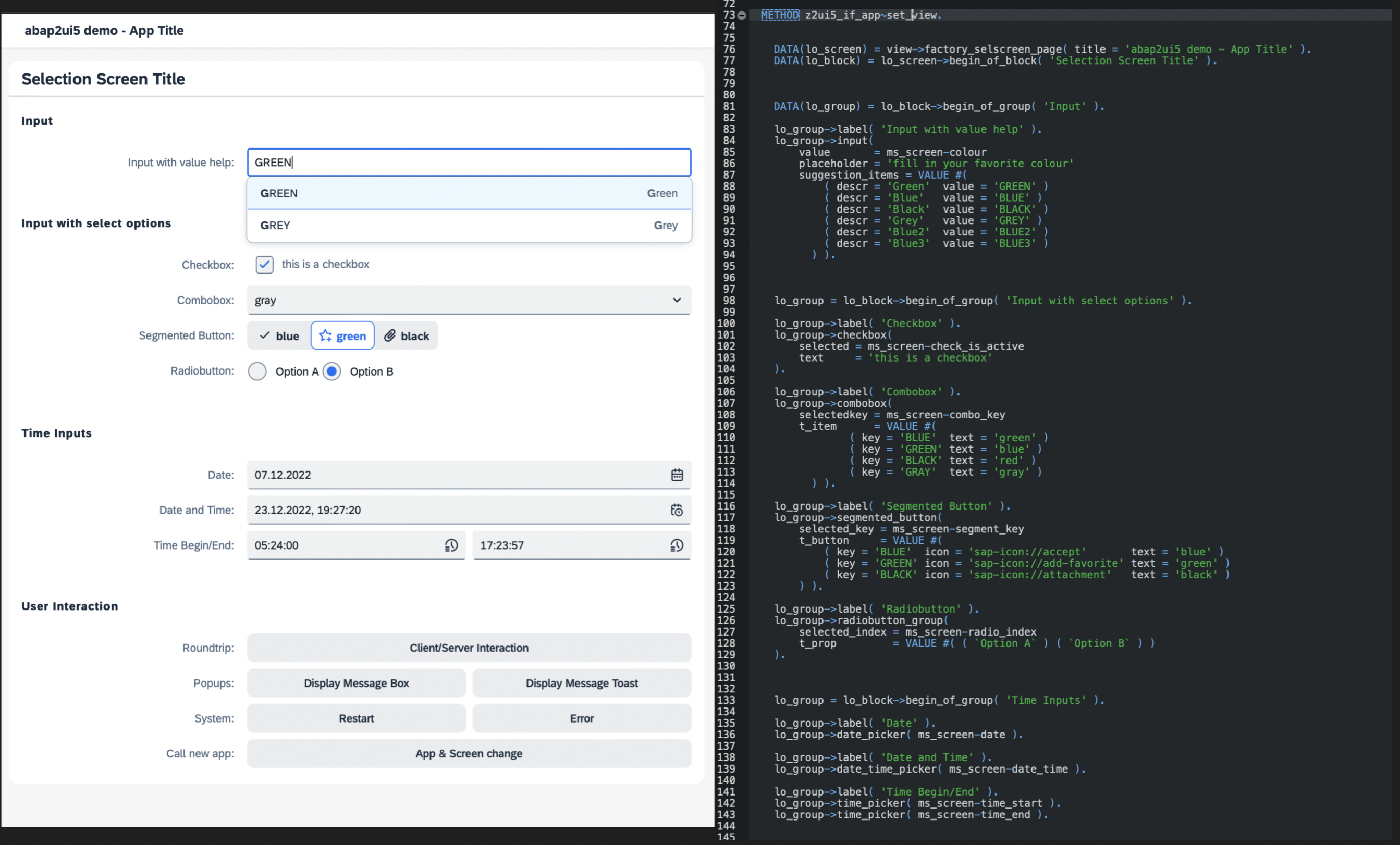This screenshot has height=845, width=1400.
Task: Click the Error button
Action: tap(582, 718)
